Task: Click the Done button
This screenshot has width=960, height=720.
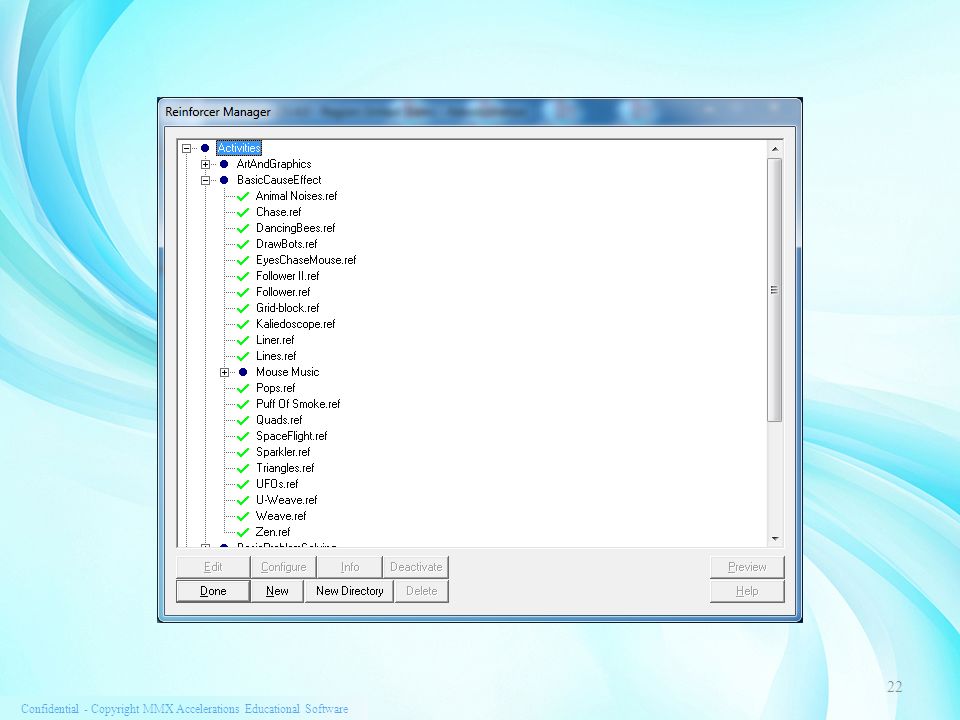Action: click(213, 591)
